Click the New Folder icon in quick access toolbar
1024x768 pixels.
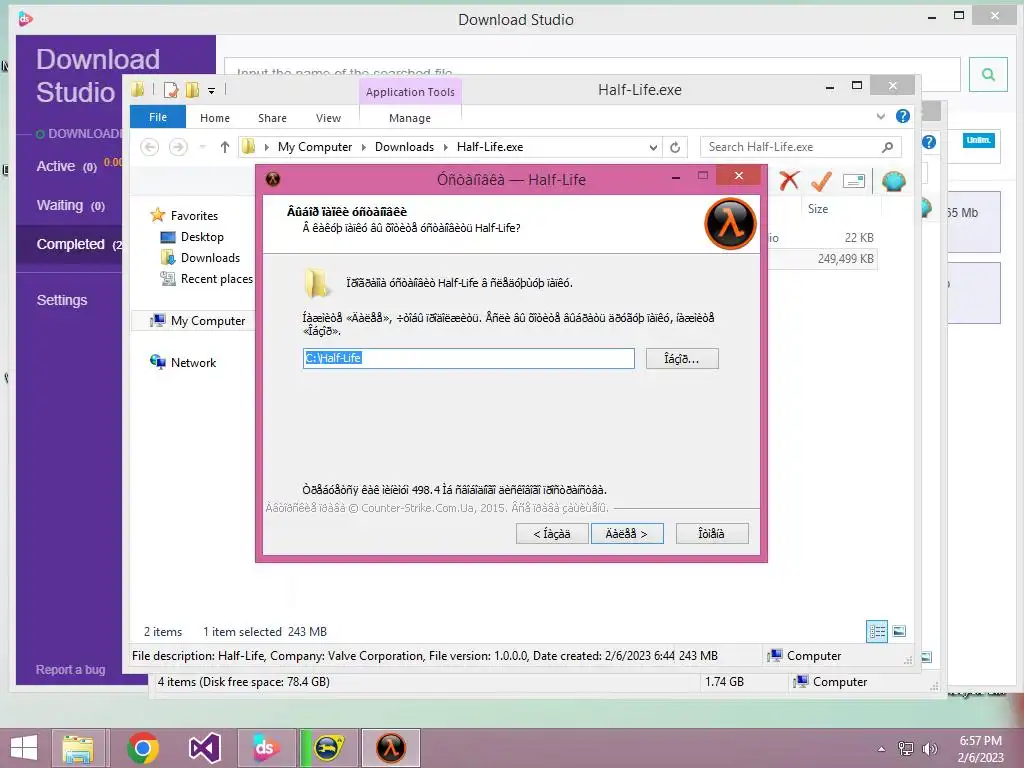[x=192, y=89]
